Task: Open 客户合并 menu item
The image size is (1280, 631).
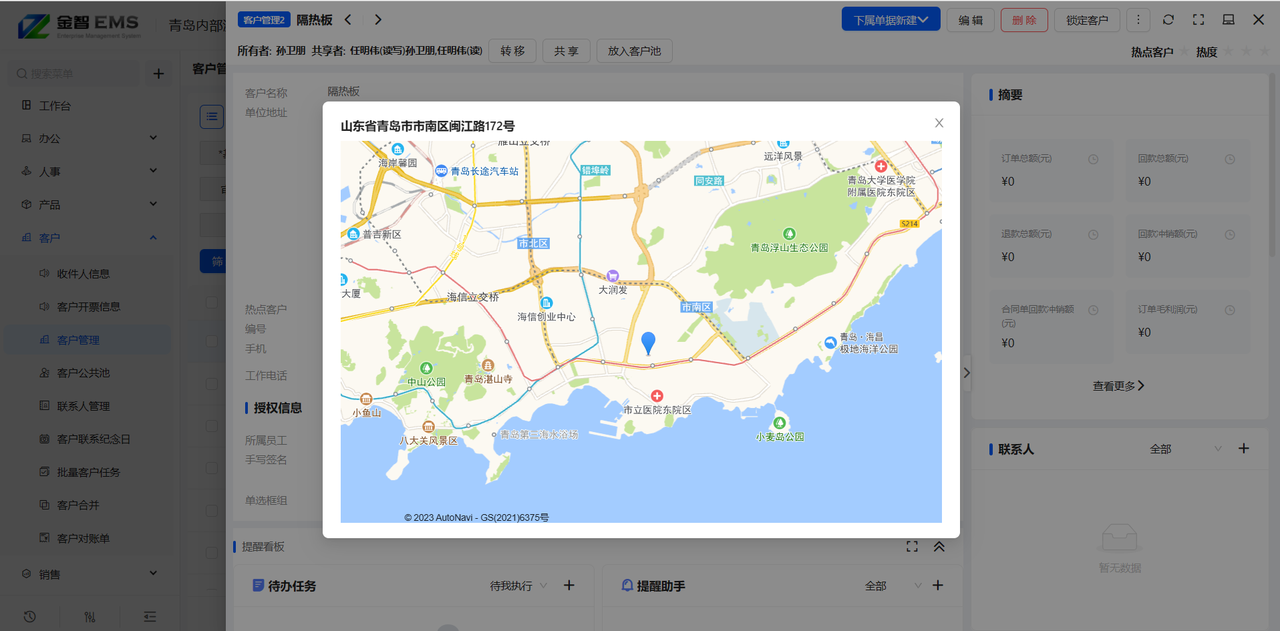Action: pos(78,505)
